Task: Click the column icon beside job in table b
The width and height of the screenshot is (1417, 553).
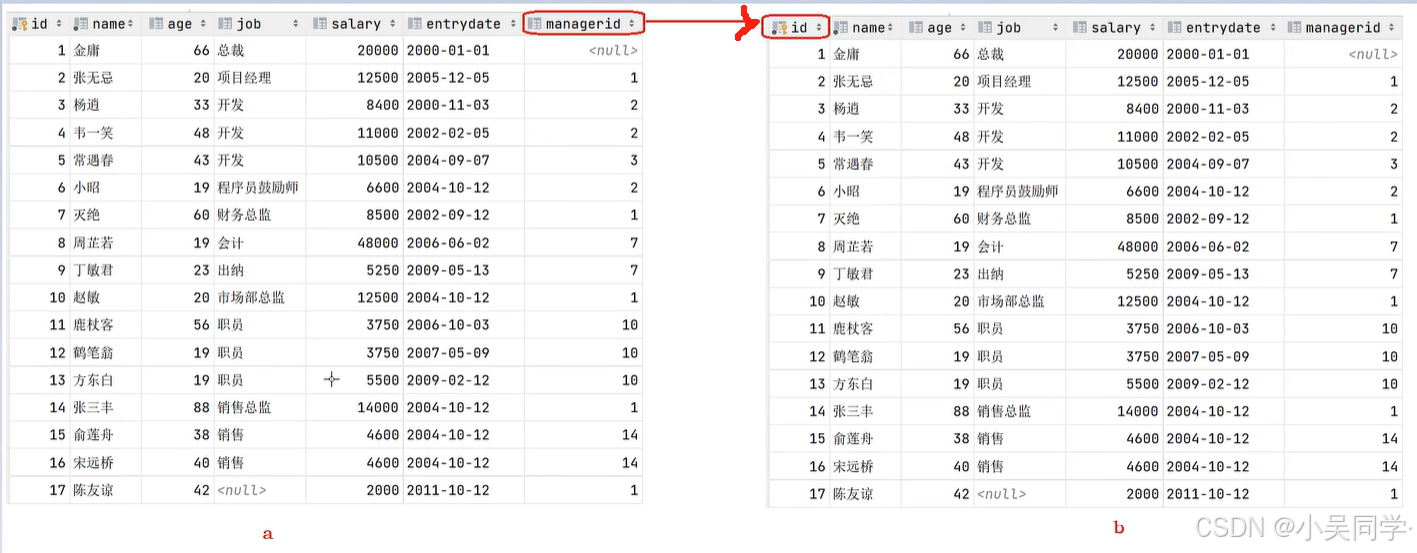Action: (986, 28)
